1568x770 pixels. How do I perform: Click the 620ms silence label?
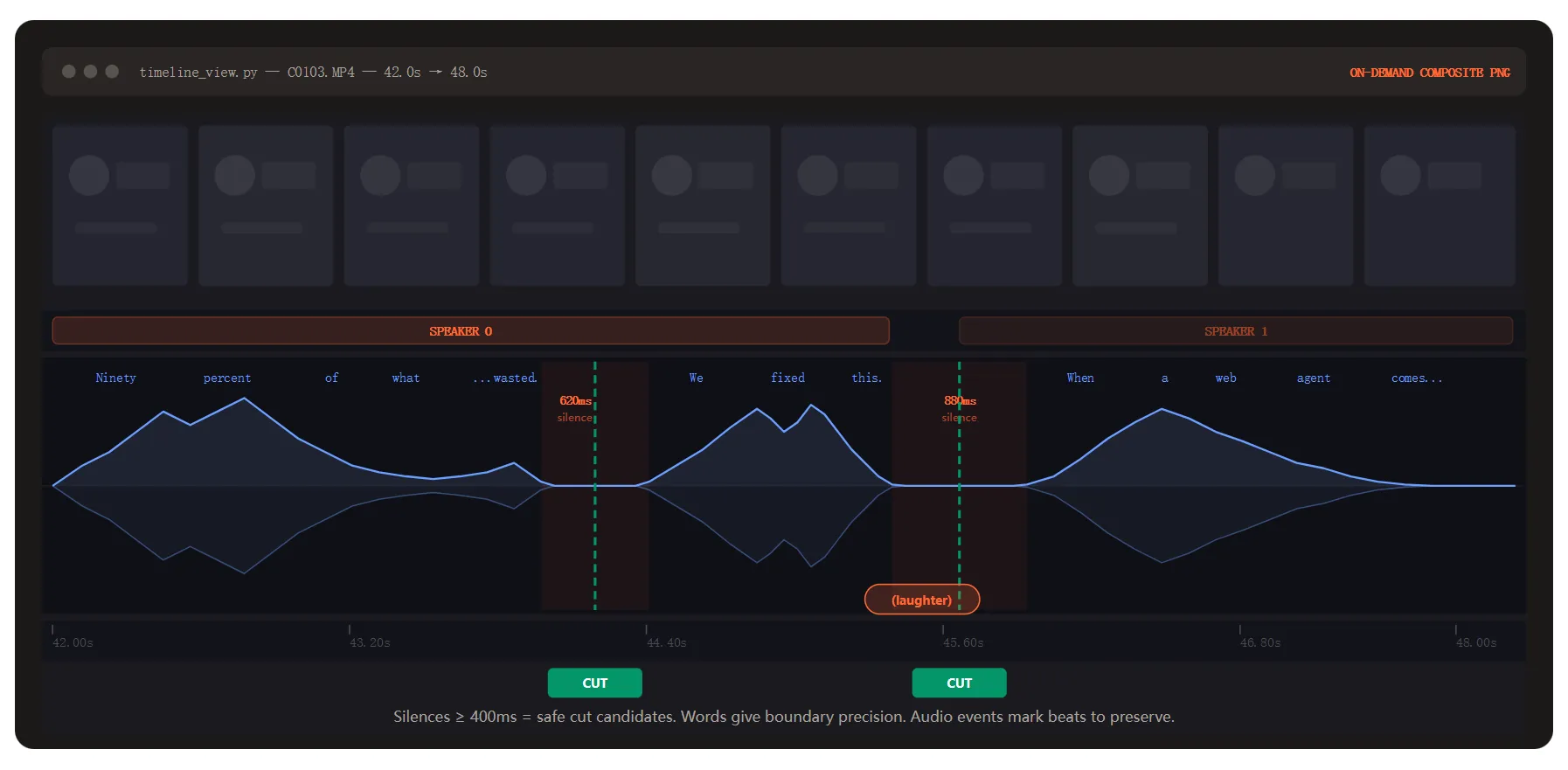click(x=574, y=408)
